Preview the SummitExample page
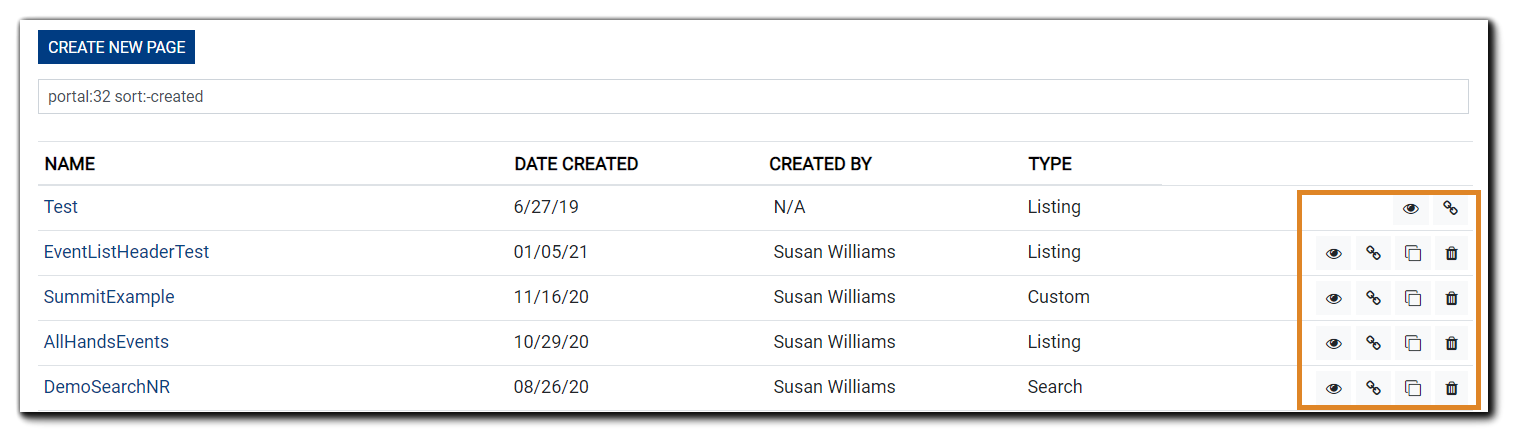Screen dimensions: 1524x448 click(x=1333, y=298)
